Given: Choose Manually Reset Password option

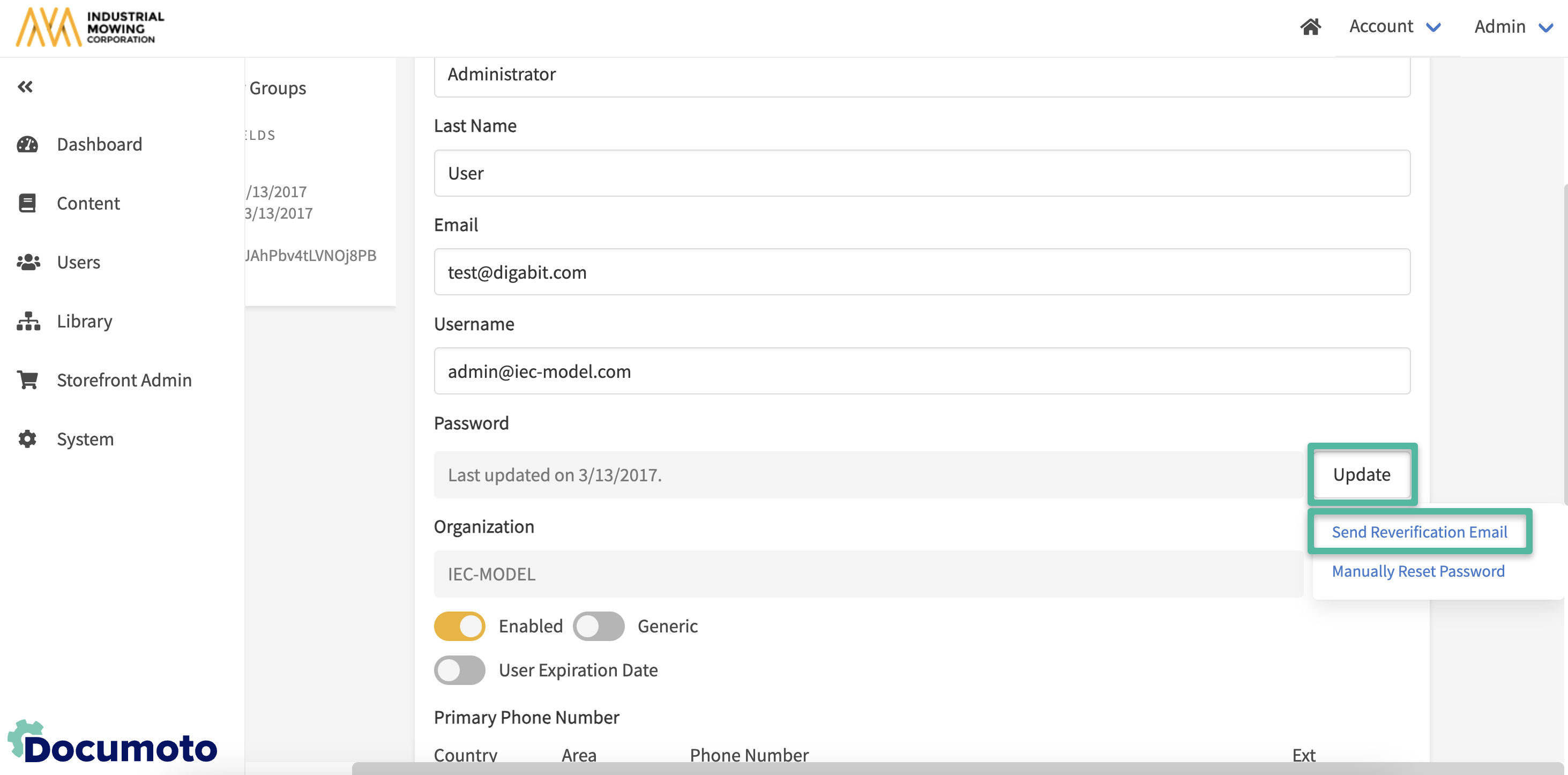Looking at the screenshot, I should click(x=1417, y=571).
